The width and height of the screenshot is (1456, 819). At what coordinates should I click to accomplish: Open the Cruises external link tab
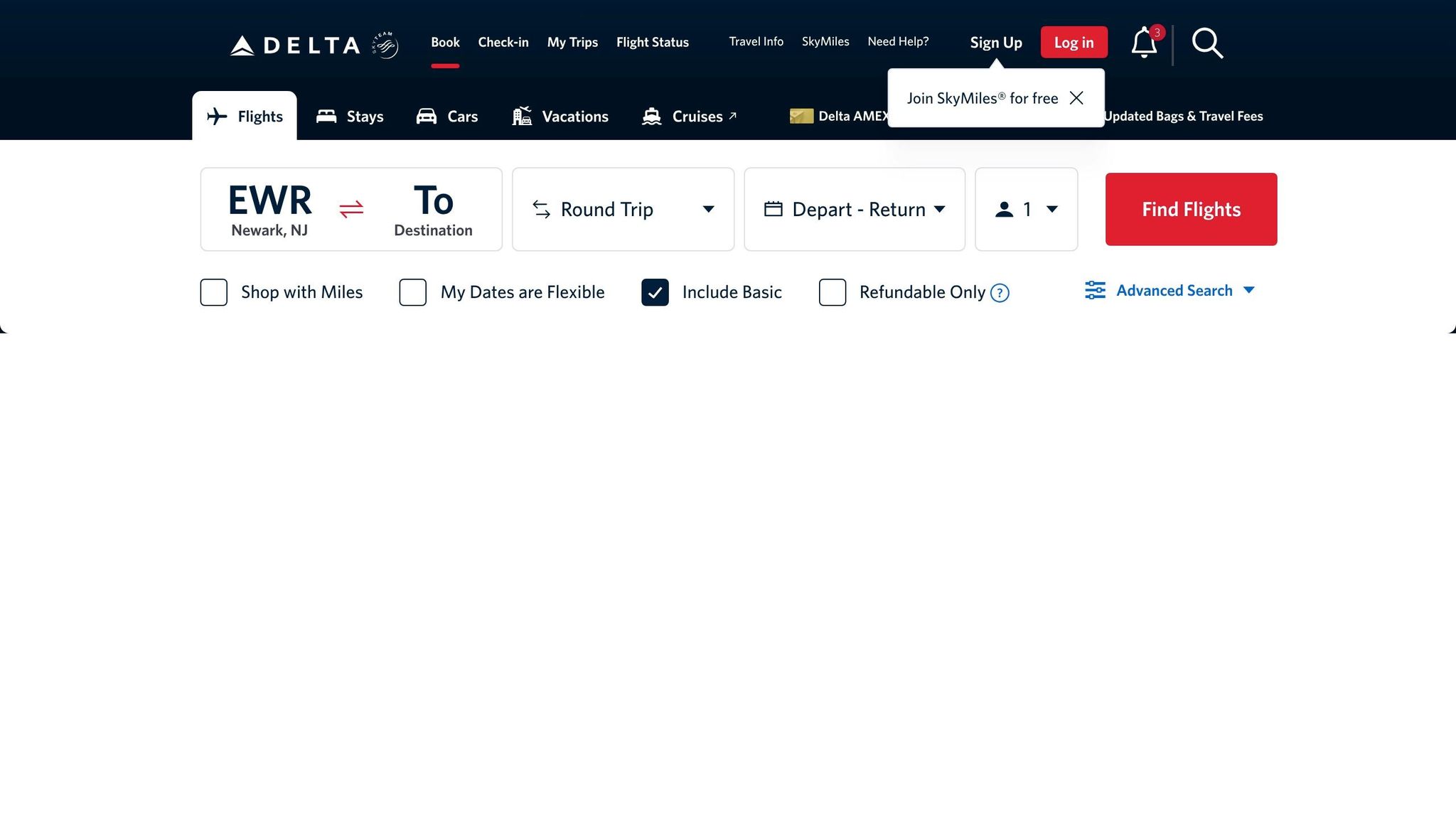click(689, 116)
